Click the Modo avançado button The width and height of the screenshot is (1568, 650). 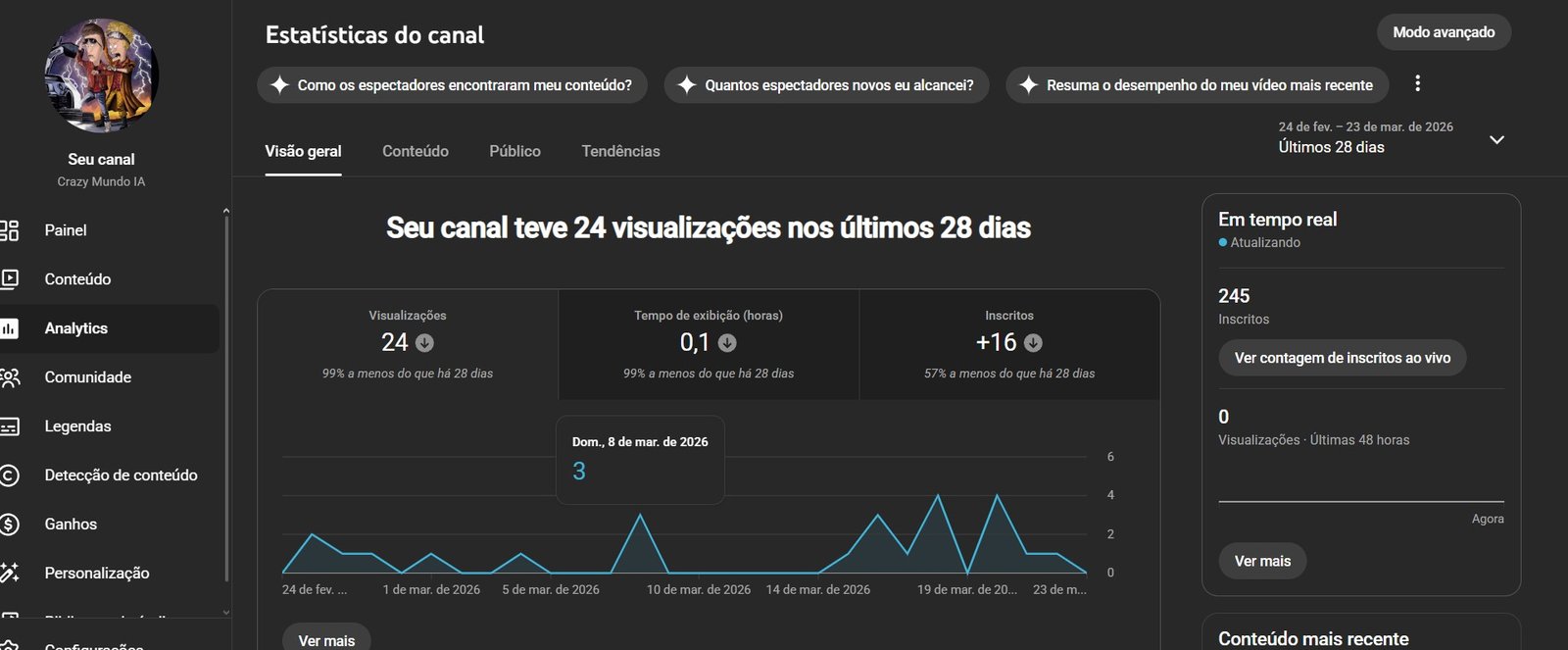1444,32
